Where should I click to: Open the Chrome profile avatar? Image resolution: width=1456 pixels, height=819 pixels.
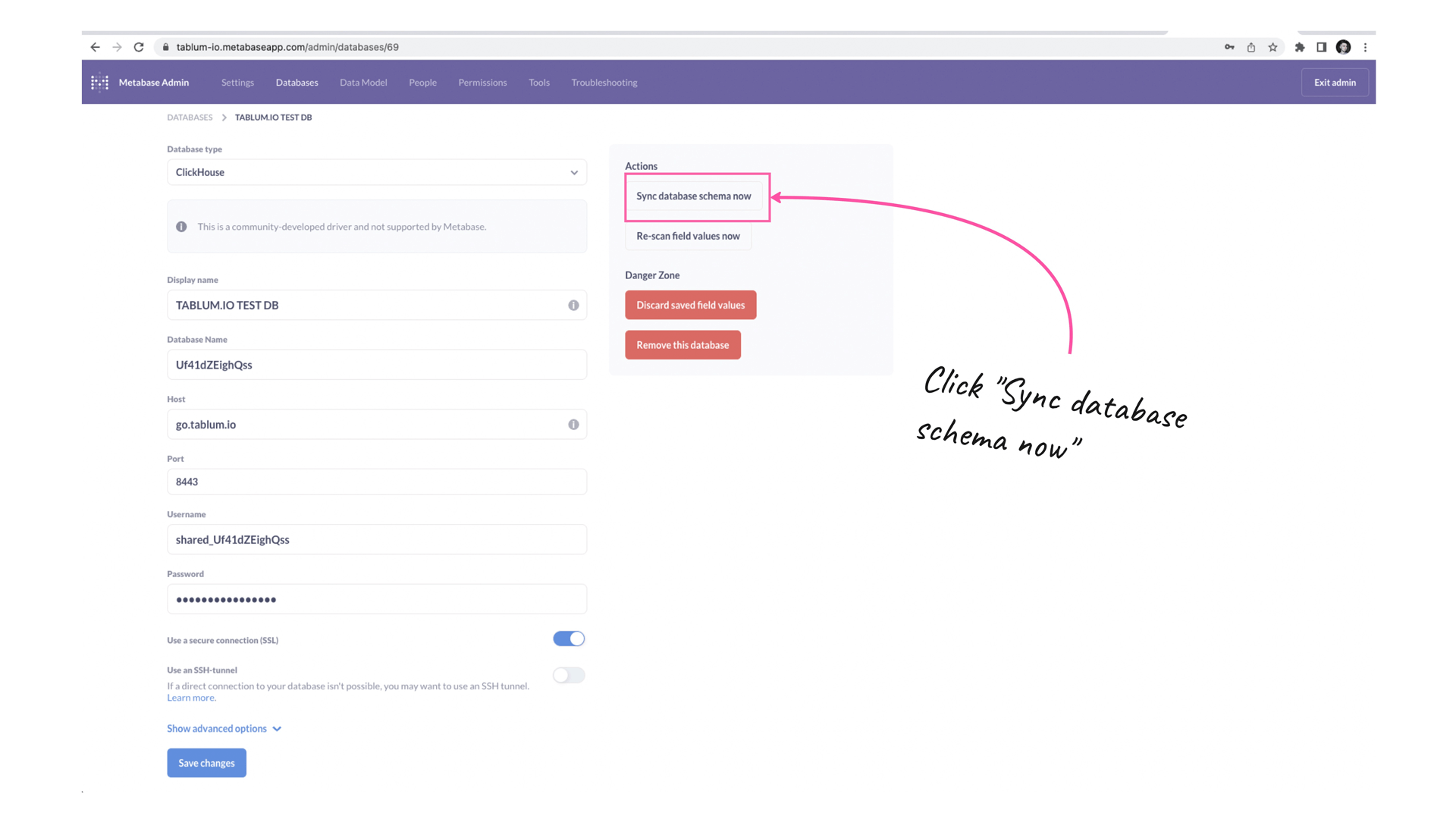click(1344, 47)
